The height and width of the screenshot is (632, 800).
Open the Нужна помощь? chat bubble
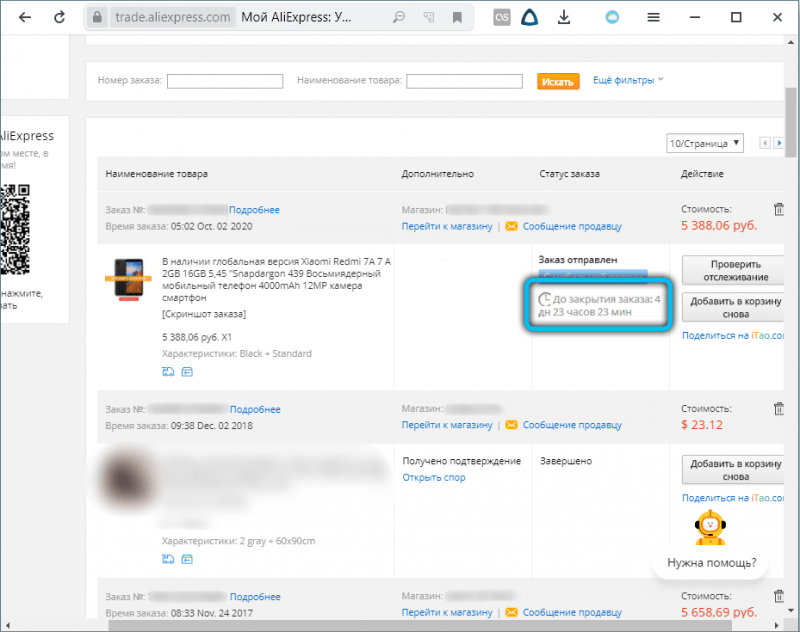tap(711, 563)
